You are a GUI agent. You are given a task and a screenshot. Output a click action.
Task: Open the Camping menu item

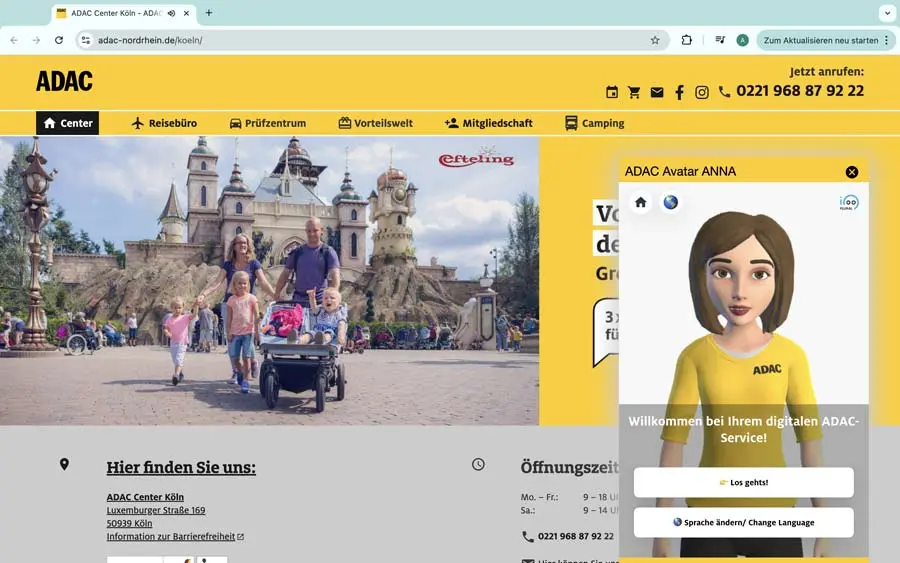click(594, 123)
